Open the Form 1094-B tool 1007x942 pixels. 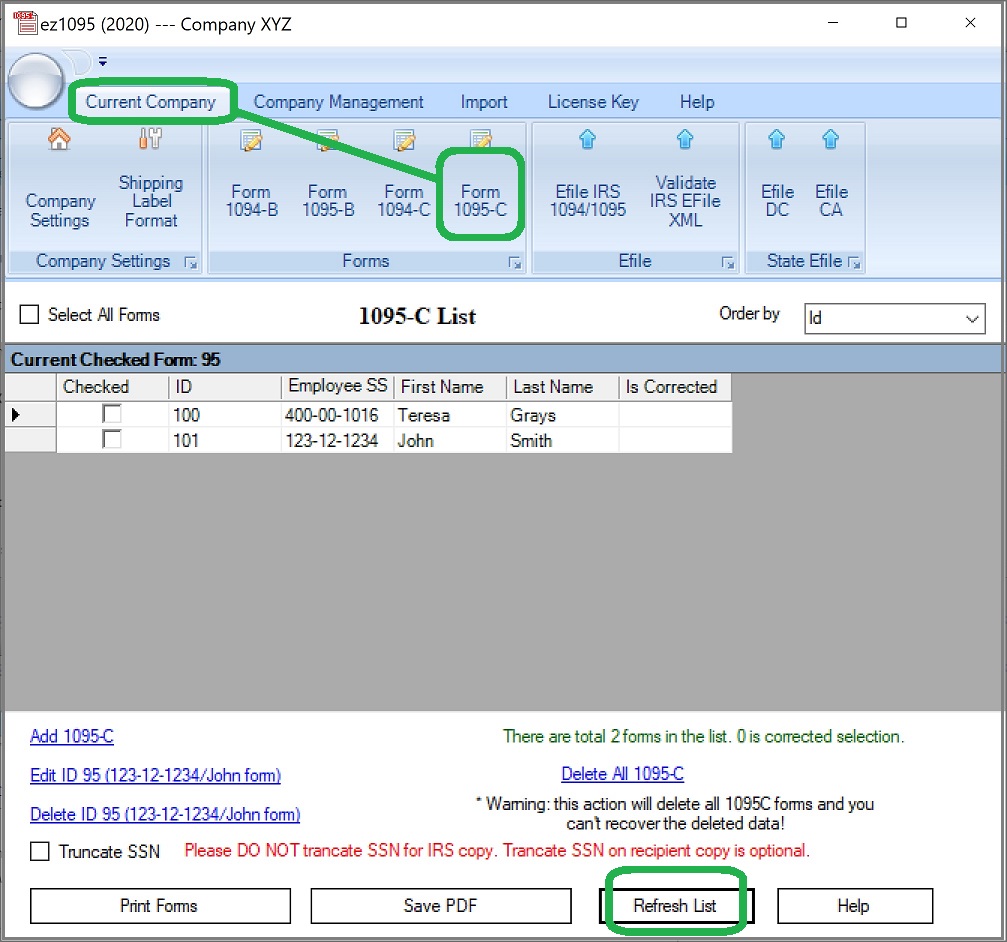(251, 192)
